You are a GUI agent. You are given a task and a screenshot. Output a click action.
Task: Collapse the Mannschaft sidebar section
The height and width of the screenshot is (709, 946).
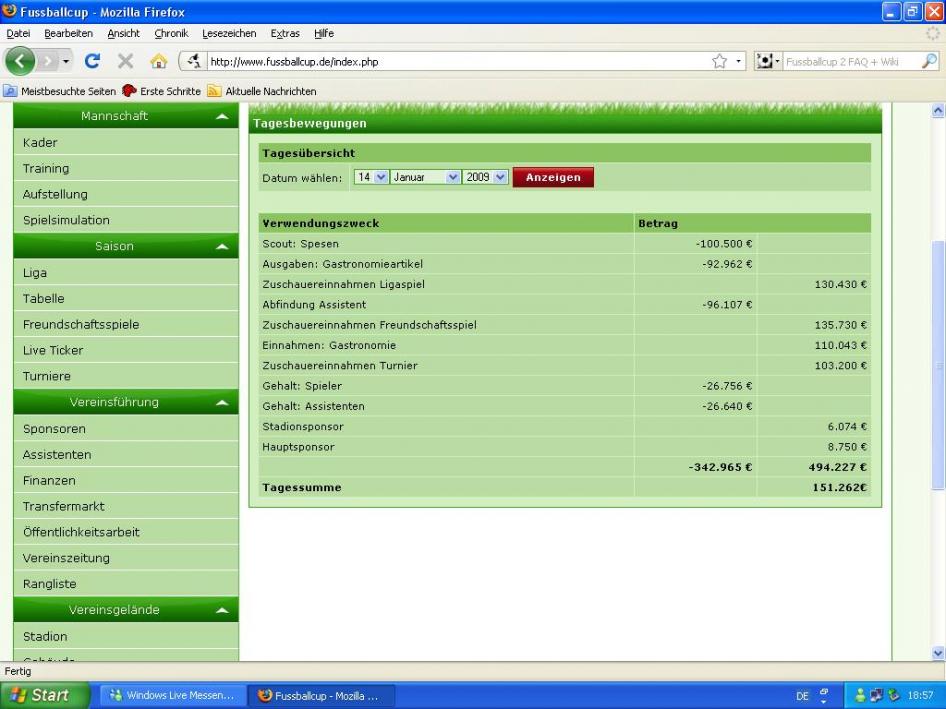click(x=221, y=117)
